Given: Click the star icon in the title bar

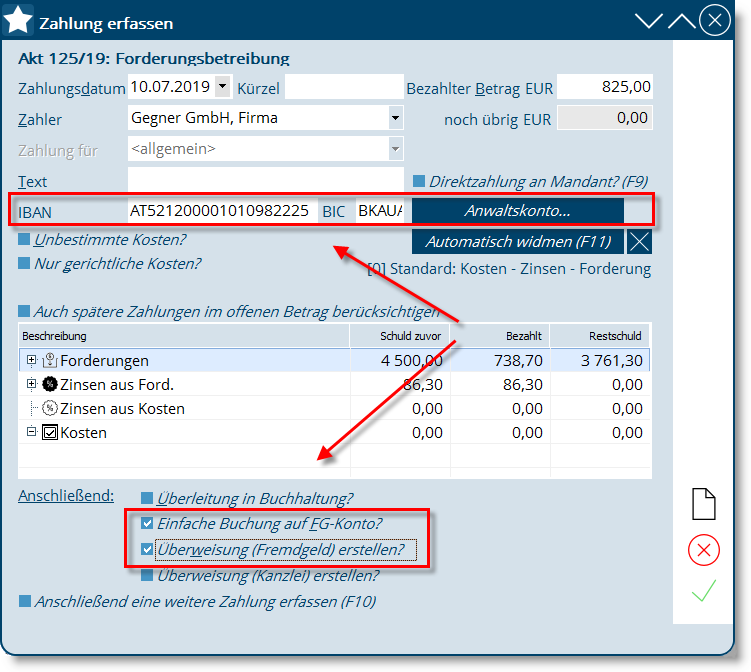Looking at the screenshot, I should click(18, 20).
